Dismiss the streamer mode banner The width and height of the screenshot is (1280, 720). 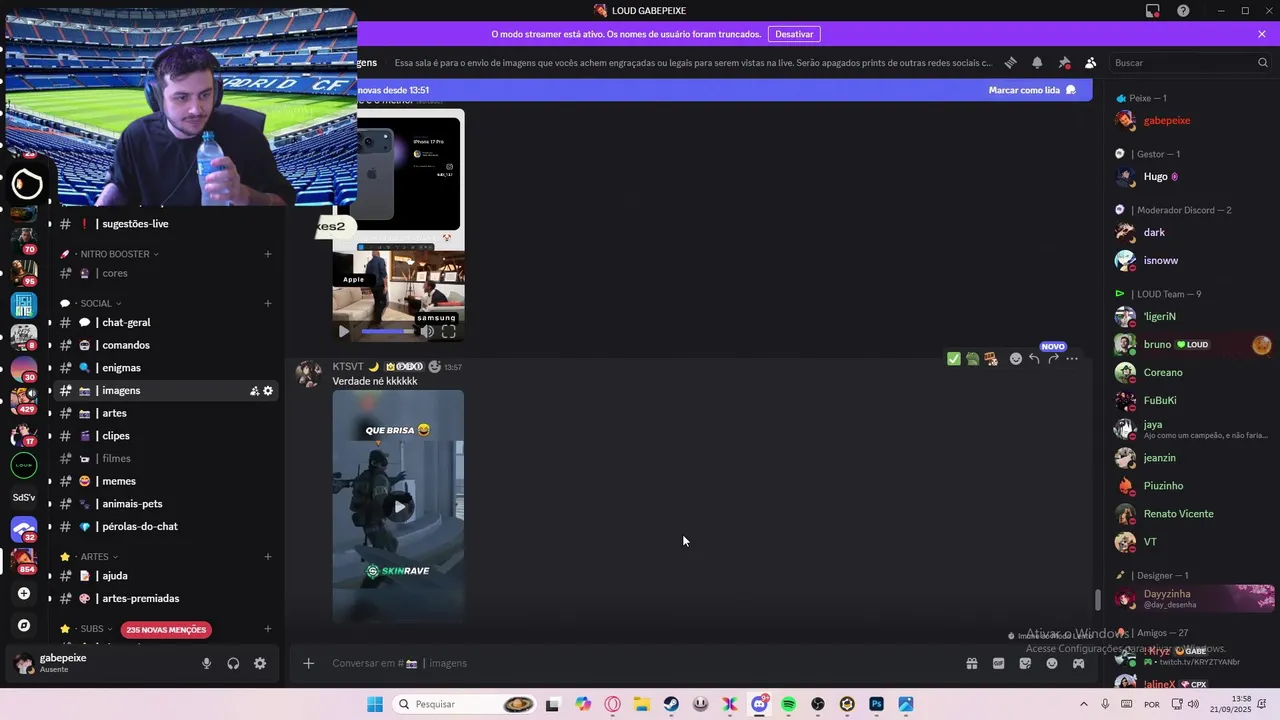[x=1262, y=34]
